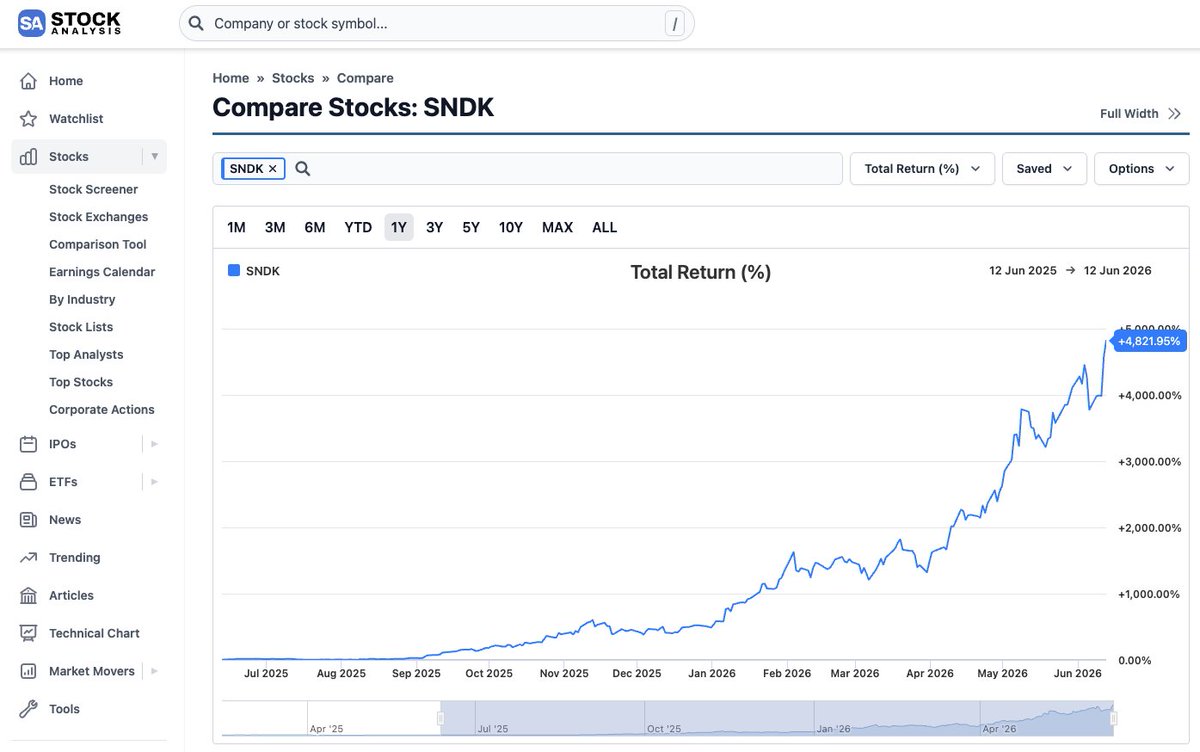Toggle SNDK series in the chart legend

(254, 271)
